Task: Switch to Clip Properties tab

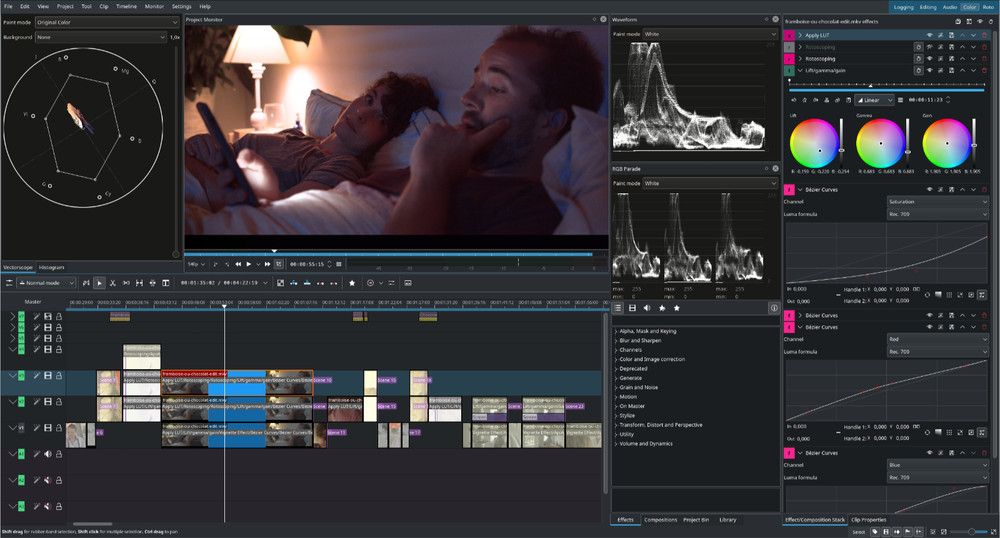Action: click(869, 520)
